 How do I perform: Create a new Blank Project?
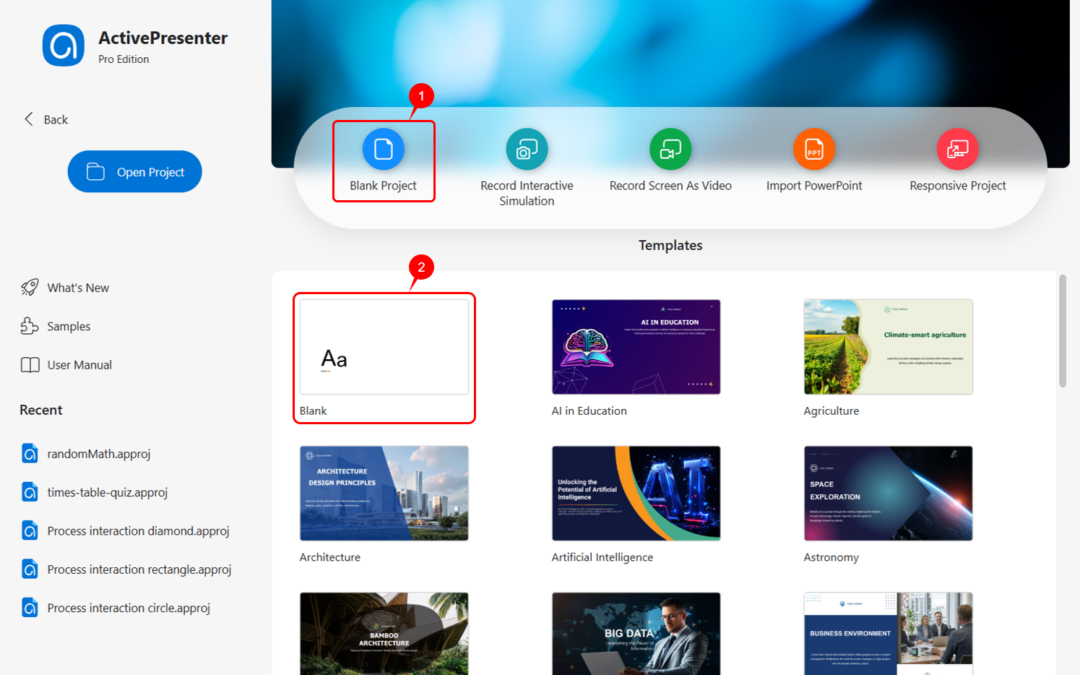pos(383,160)
